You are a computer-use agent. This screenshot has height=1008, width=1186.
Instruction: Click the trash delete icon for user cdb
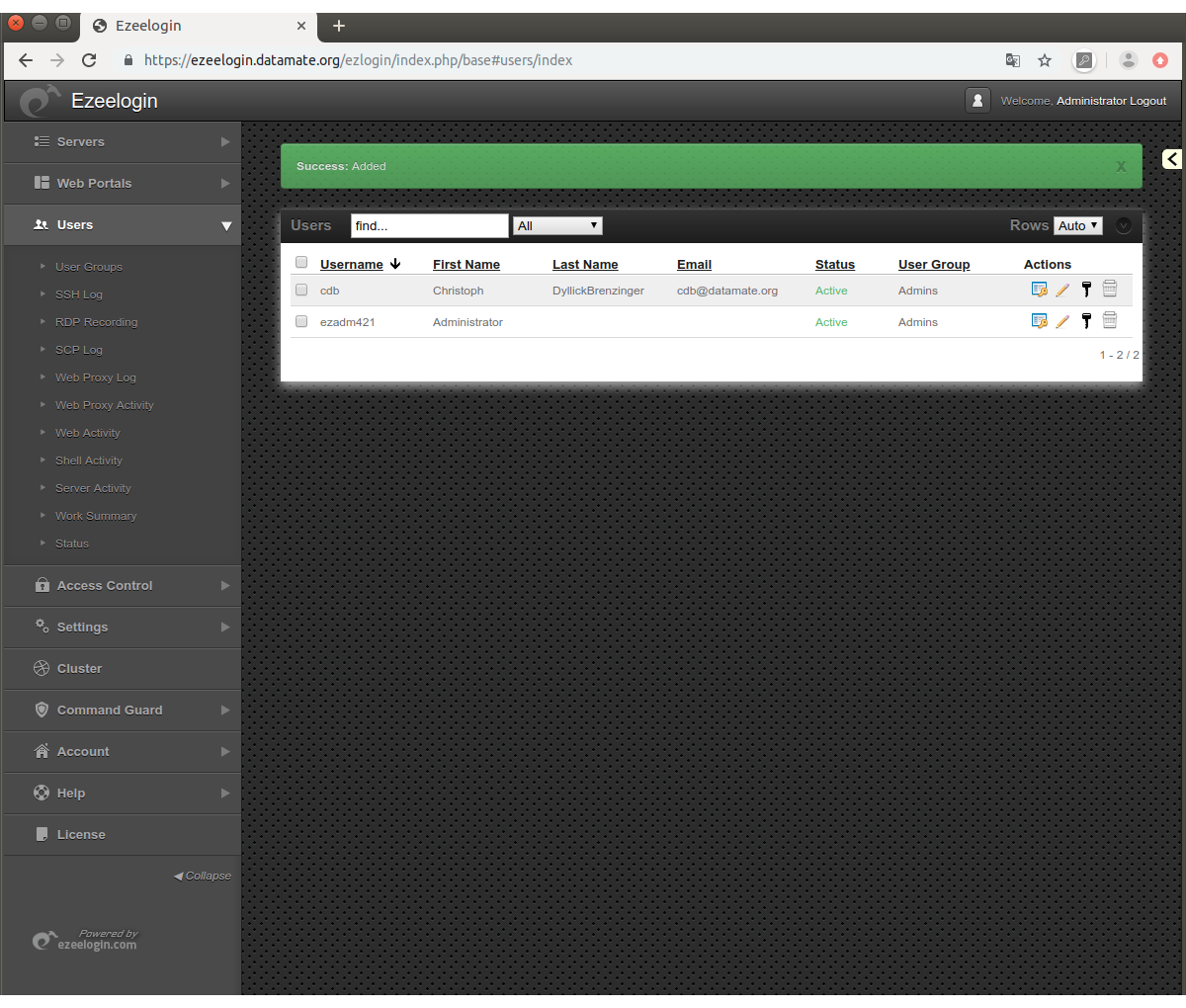click(1110, 290)
